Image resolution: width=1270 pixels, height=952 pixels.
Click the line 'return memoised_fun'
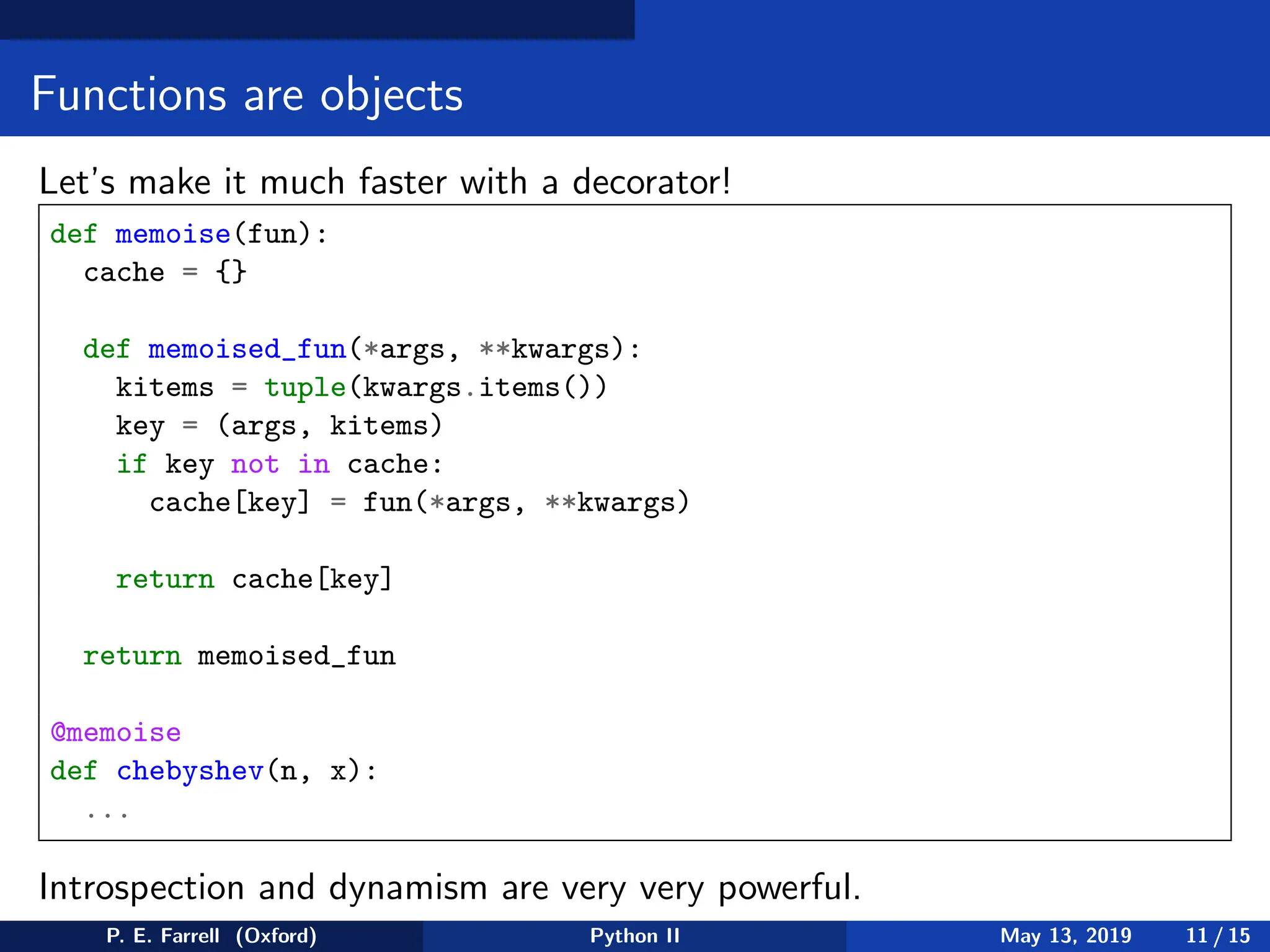click(x=239, y=656)
